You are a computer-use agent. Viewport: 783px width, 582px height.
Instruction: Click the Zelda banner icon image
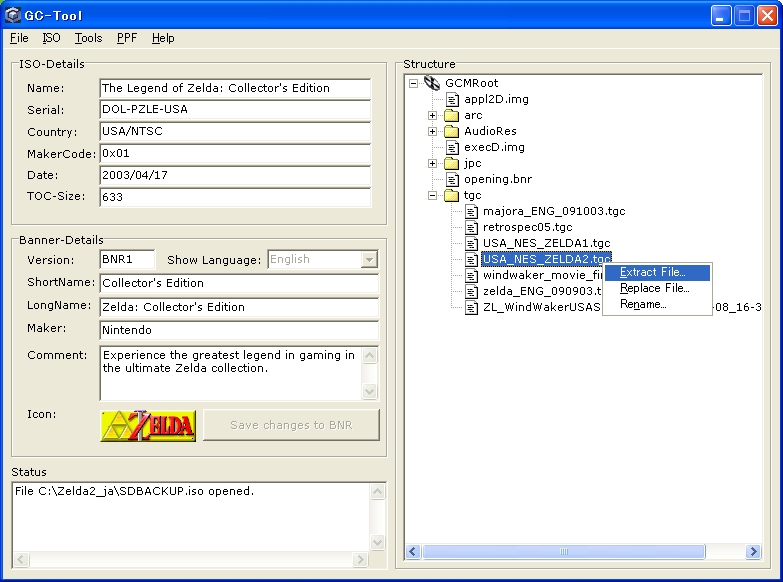click(x=148, y=426)
